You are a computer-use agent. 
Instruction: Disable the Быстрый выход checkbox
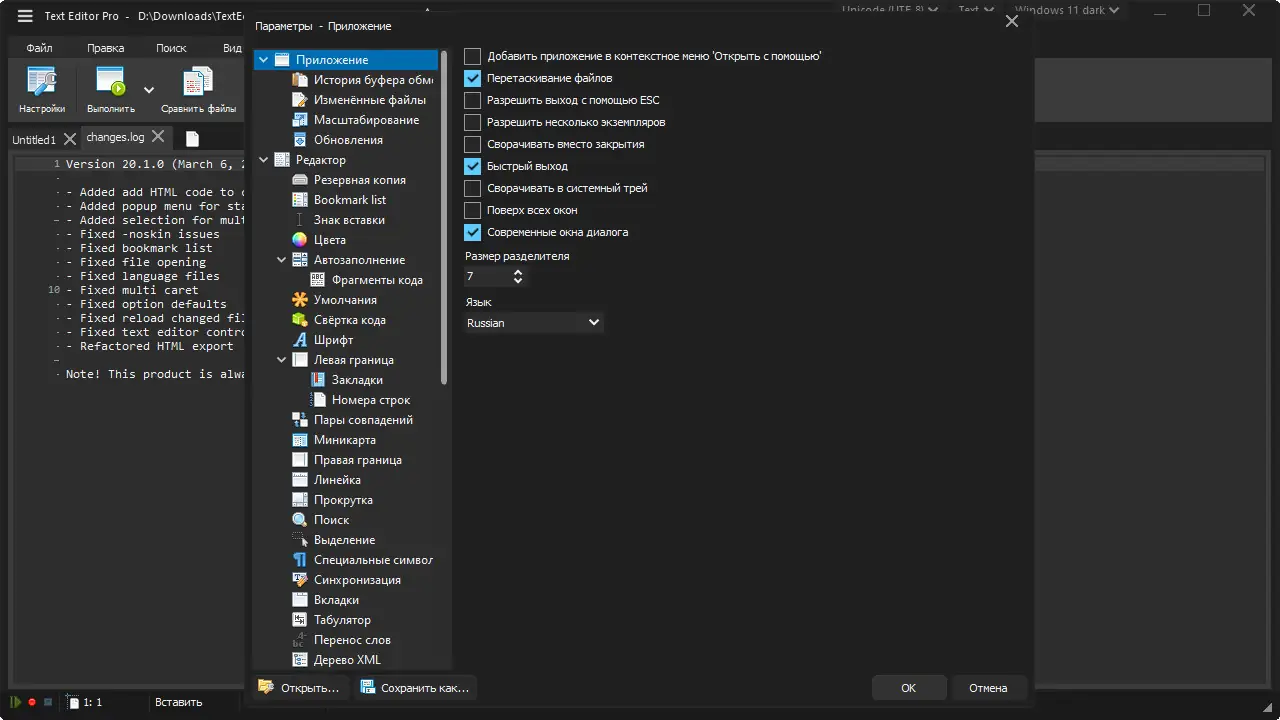click(x=473, y=166)
